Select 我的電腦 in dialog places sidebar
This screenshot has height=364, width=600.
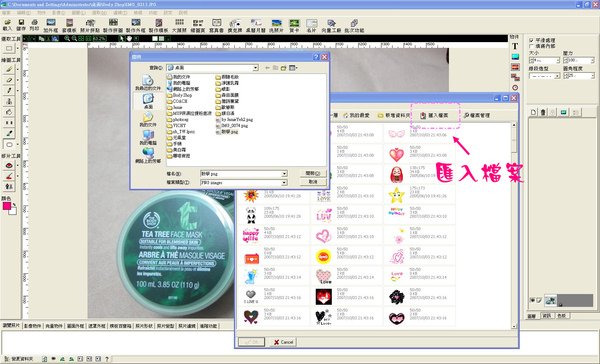[148, 137]
